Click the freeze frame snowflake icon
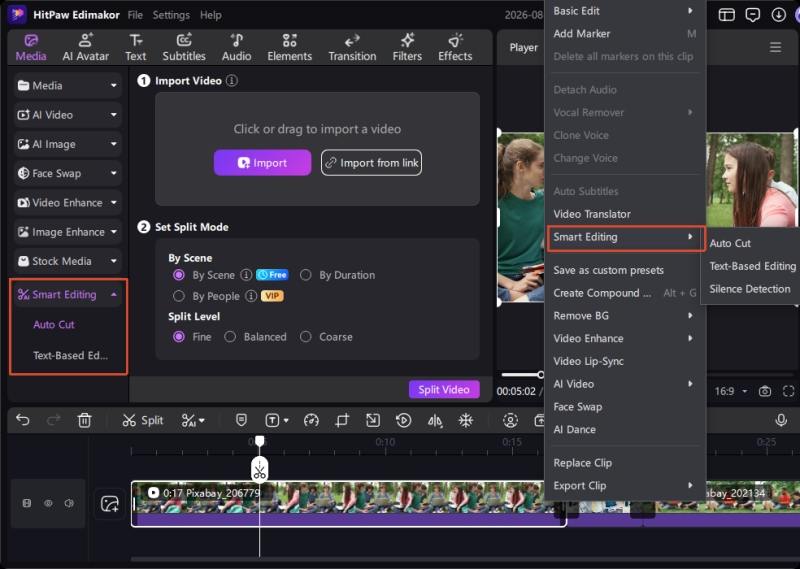800x569 pixels. coord(465,420)
